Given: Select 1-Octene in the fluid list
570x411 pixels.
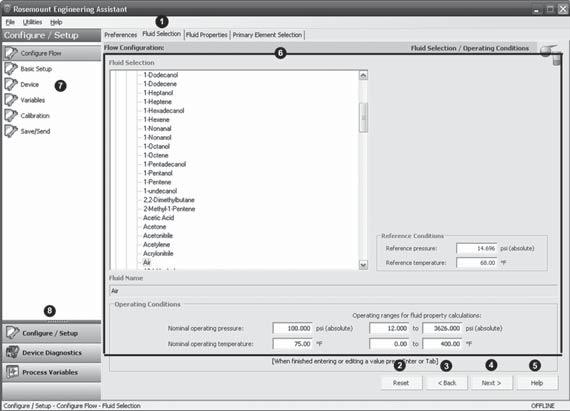Looking at the screenshot, I should 156,155.
